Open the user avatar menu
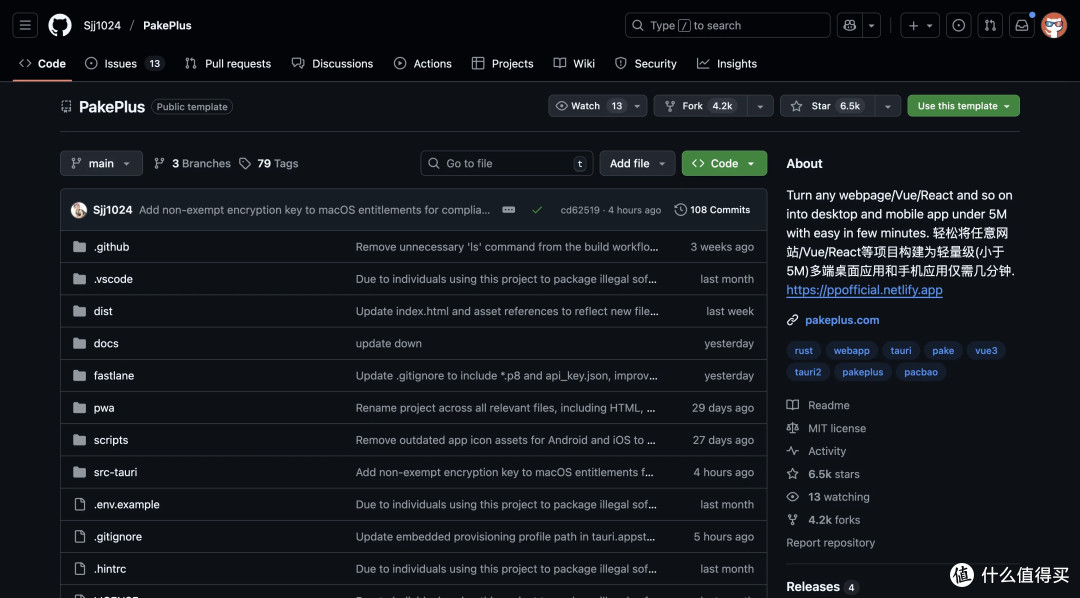 click(x=1054, y=25)
